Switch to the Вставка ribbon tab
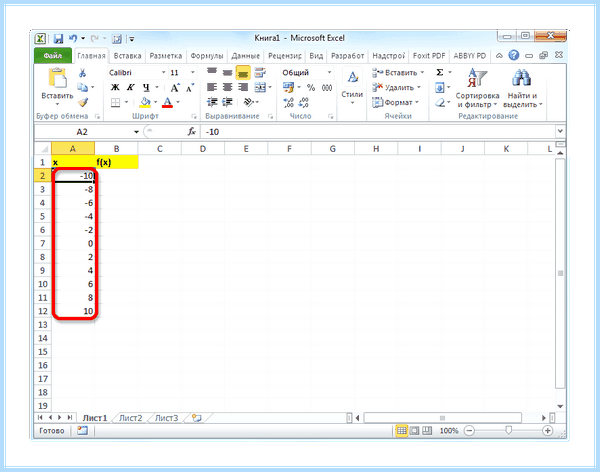Image resolution: width=600 pixels, height=472 pixels. [x=127, y=56]
